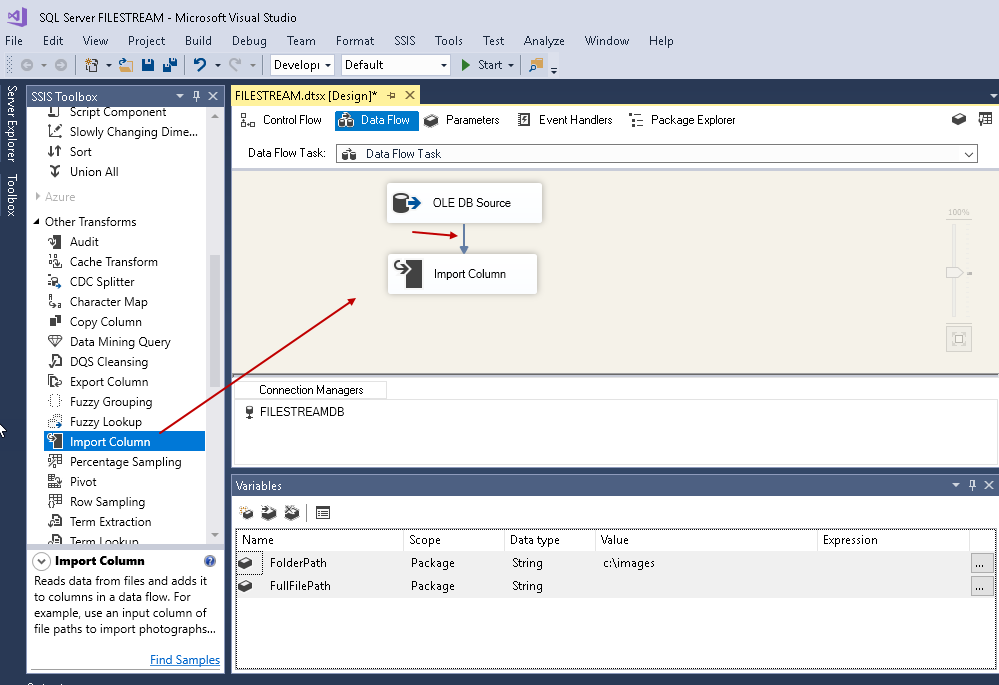Open the Start button dropdown arrow
This screenshot has width=999, height=685.
click(511, 65)
